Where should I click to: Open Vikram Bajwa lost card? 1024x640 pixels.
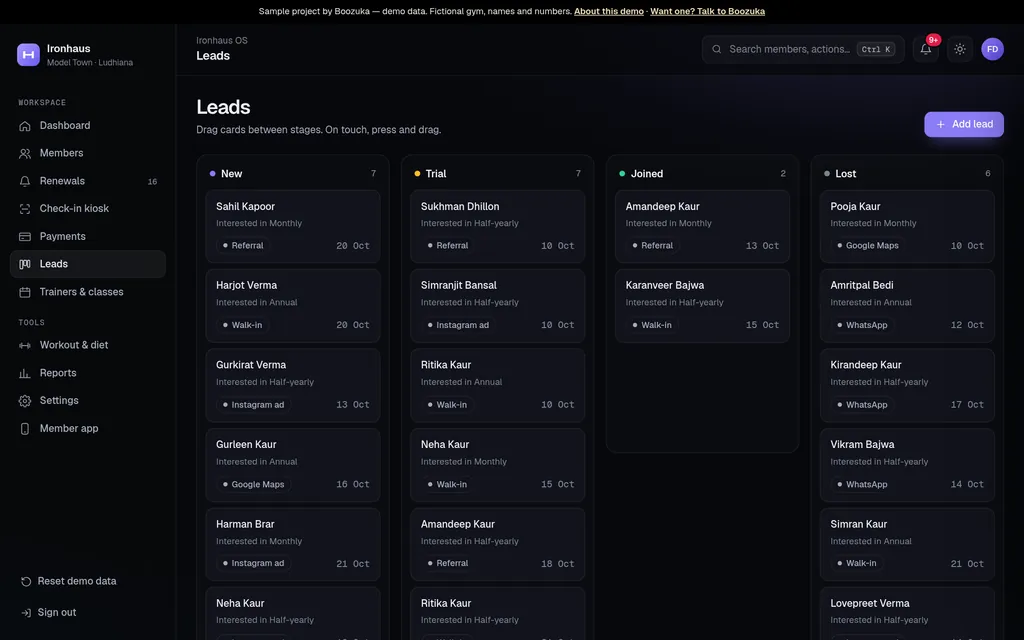[x=907, y=465]
